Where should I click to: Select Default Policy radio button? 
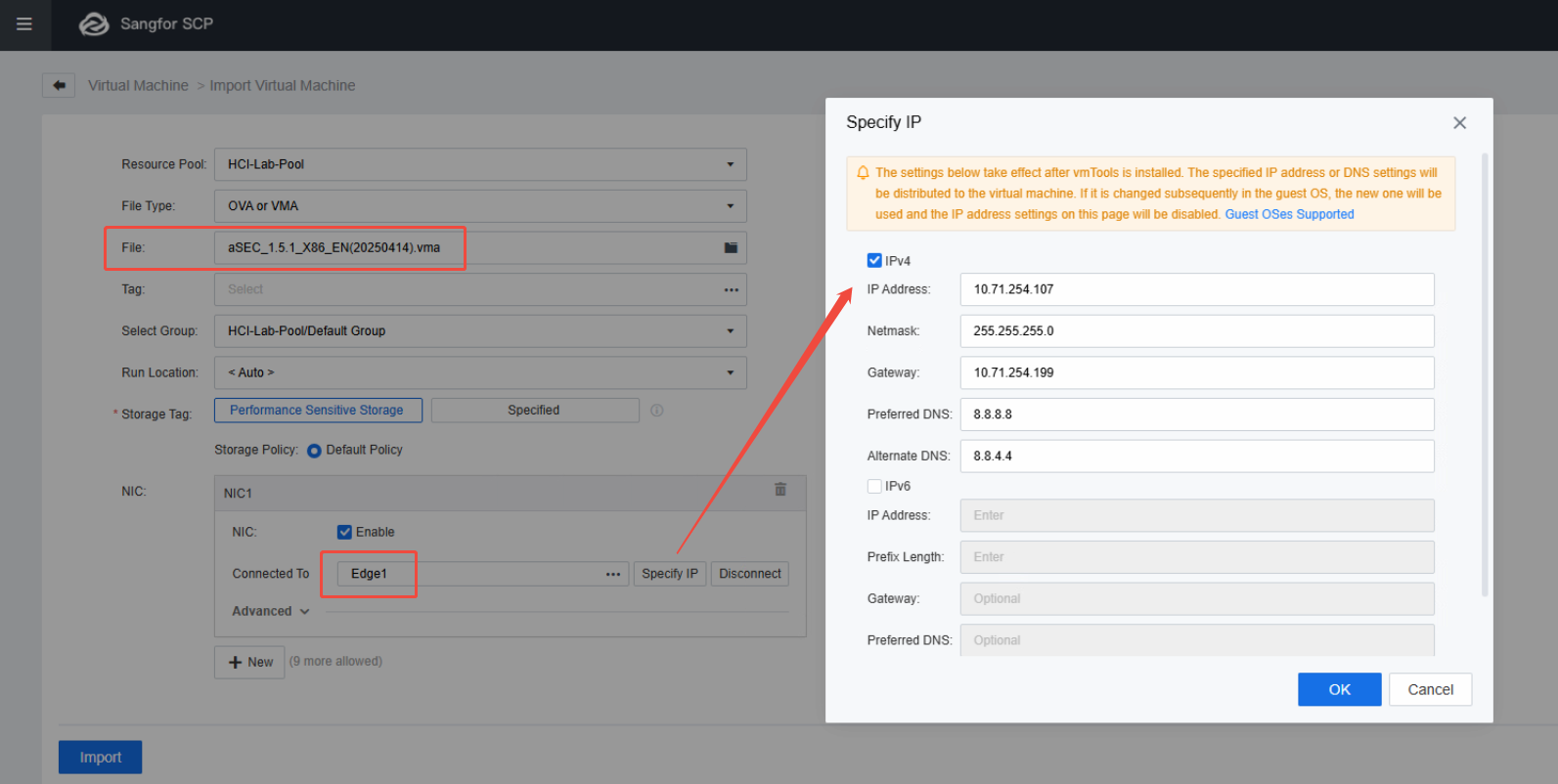point(314,451)
